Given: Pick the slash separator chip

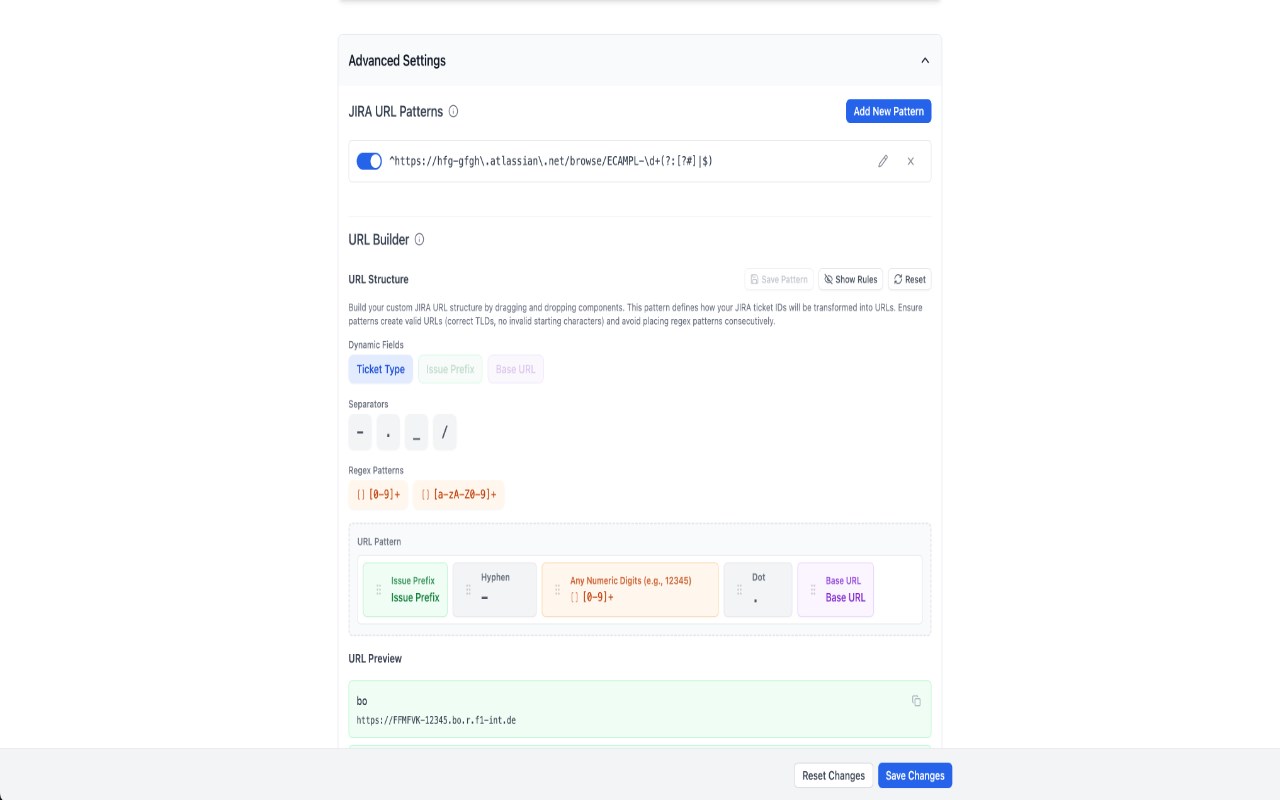Looking at the screenshot, I should [445, 432].
